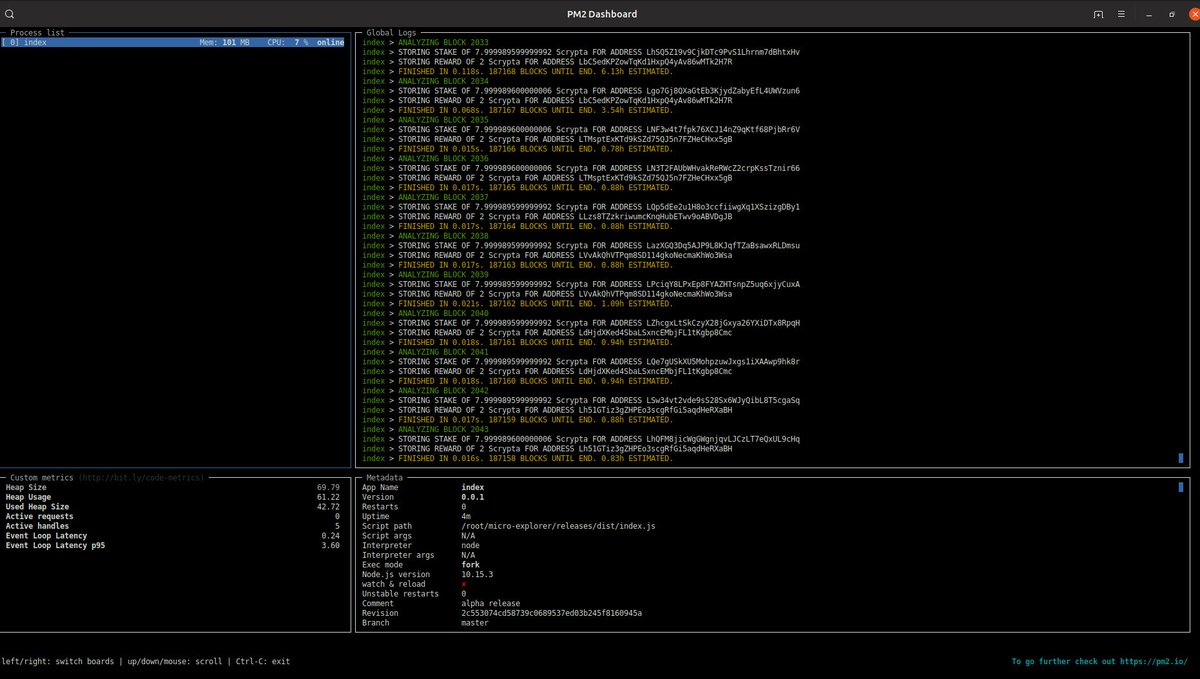Click the Metadata panel scrollbar indicator

click(1180, 487)
